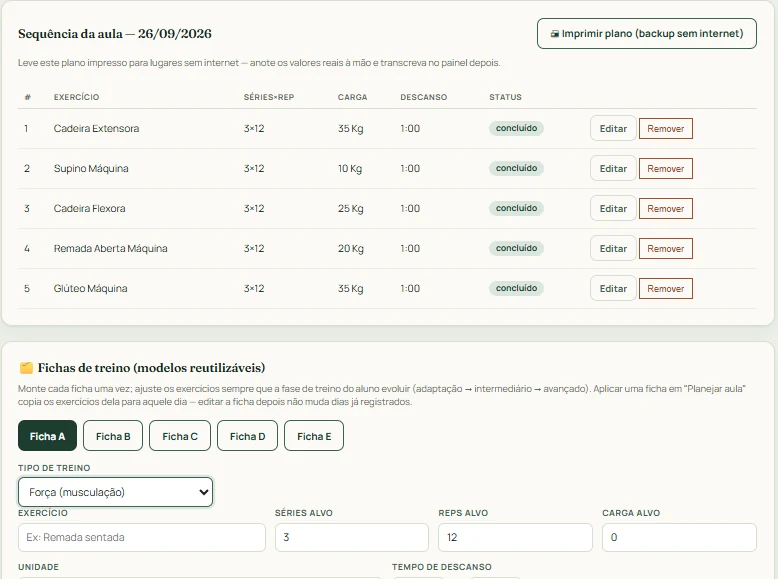Click the Séries alvo field
778x579 pixels.
(x=352, y=537)
